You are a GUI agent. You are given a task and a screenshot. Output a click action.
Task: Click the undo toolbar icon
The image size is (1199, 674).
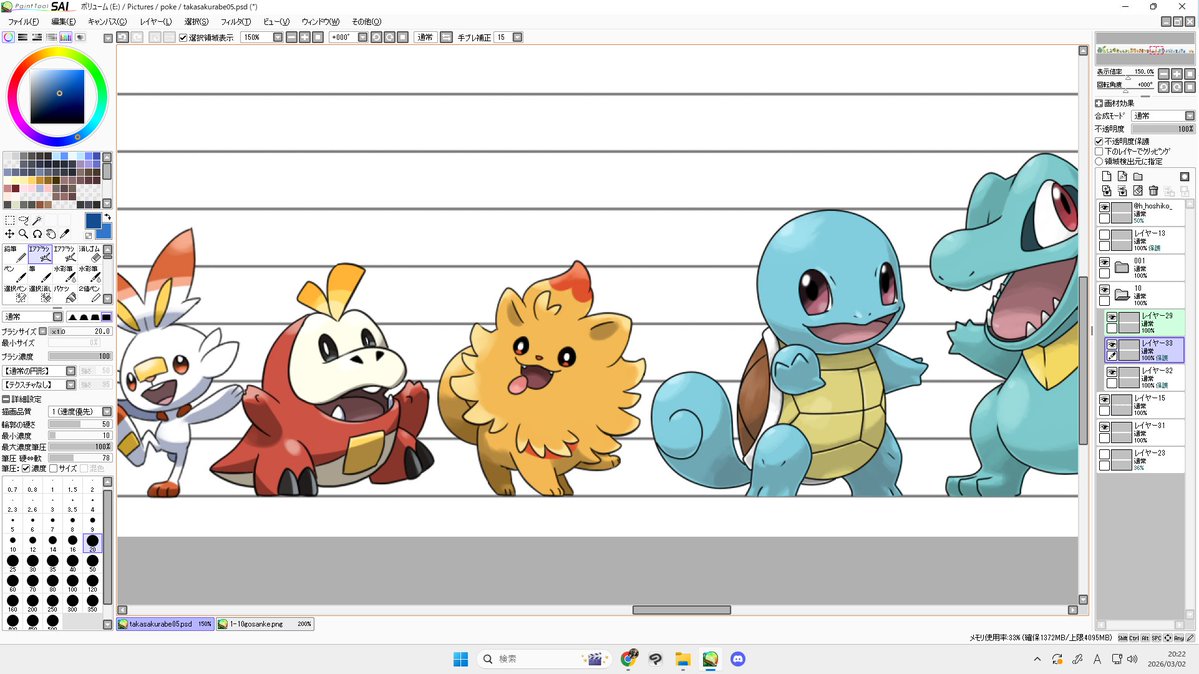122,37
